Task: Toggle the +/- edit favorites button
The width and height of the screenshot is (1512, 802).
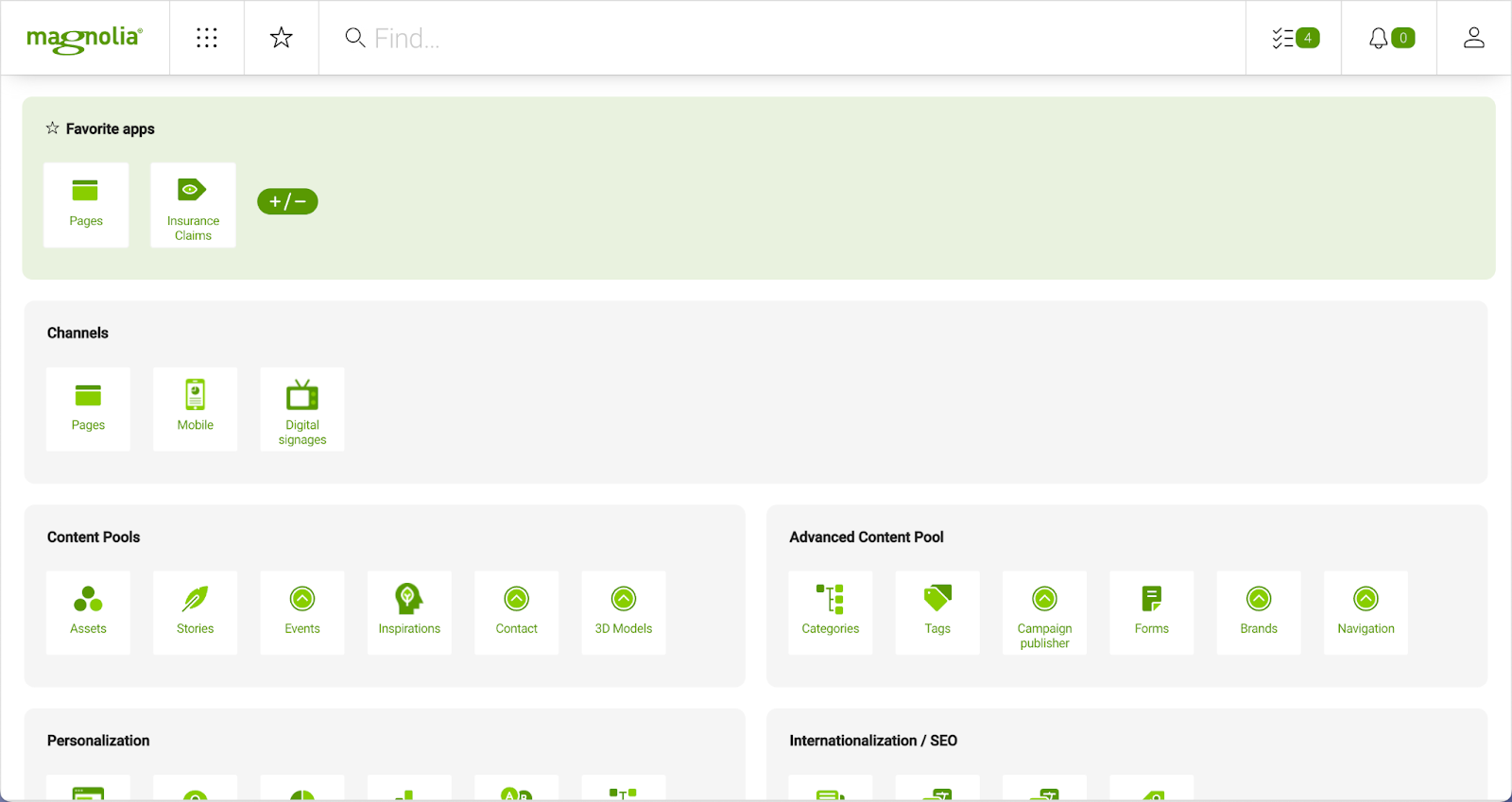Action: (x=287, y=201)
